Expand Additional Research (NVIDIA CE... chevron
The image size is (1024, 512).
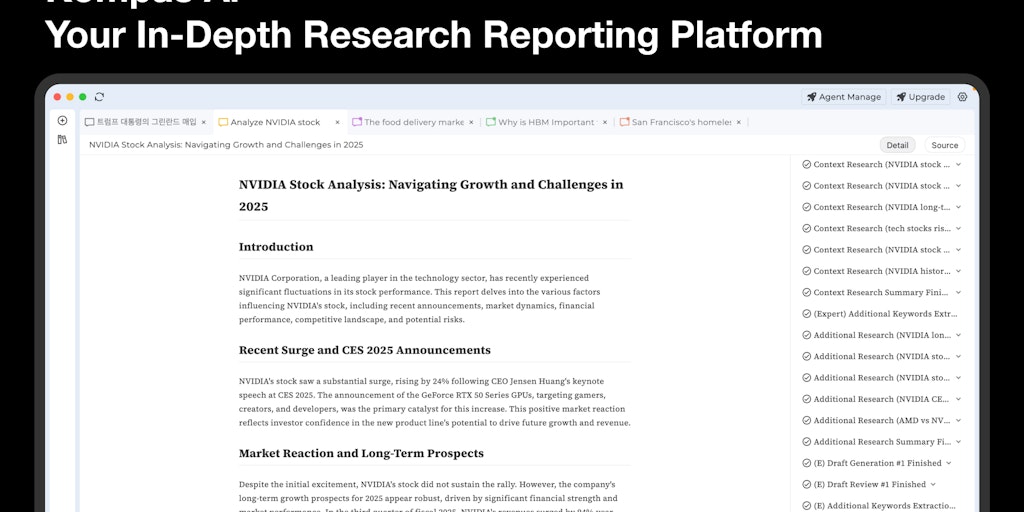coord(958,399)
